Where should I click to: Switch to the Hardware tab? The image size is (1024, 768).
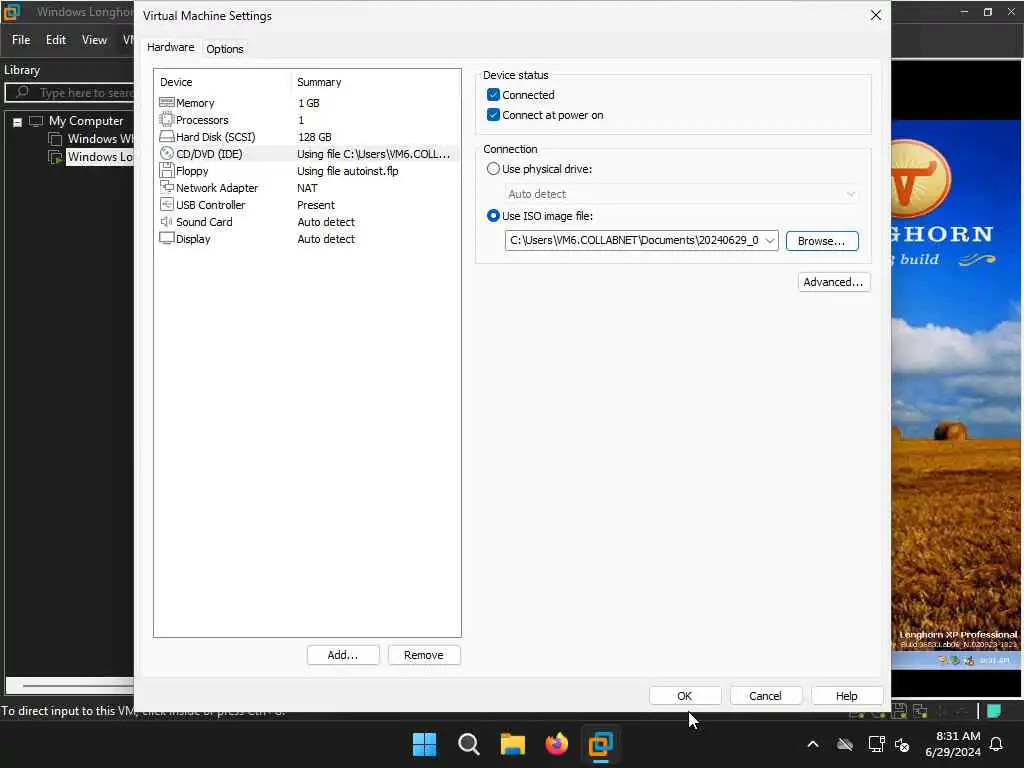tap(170, 47)
